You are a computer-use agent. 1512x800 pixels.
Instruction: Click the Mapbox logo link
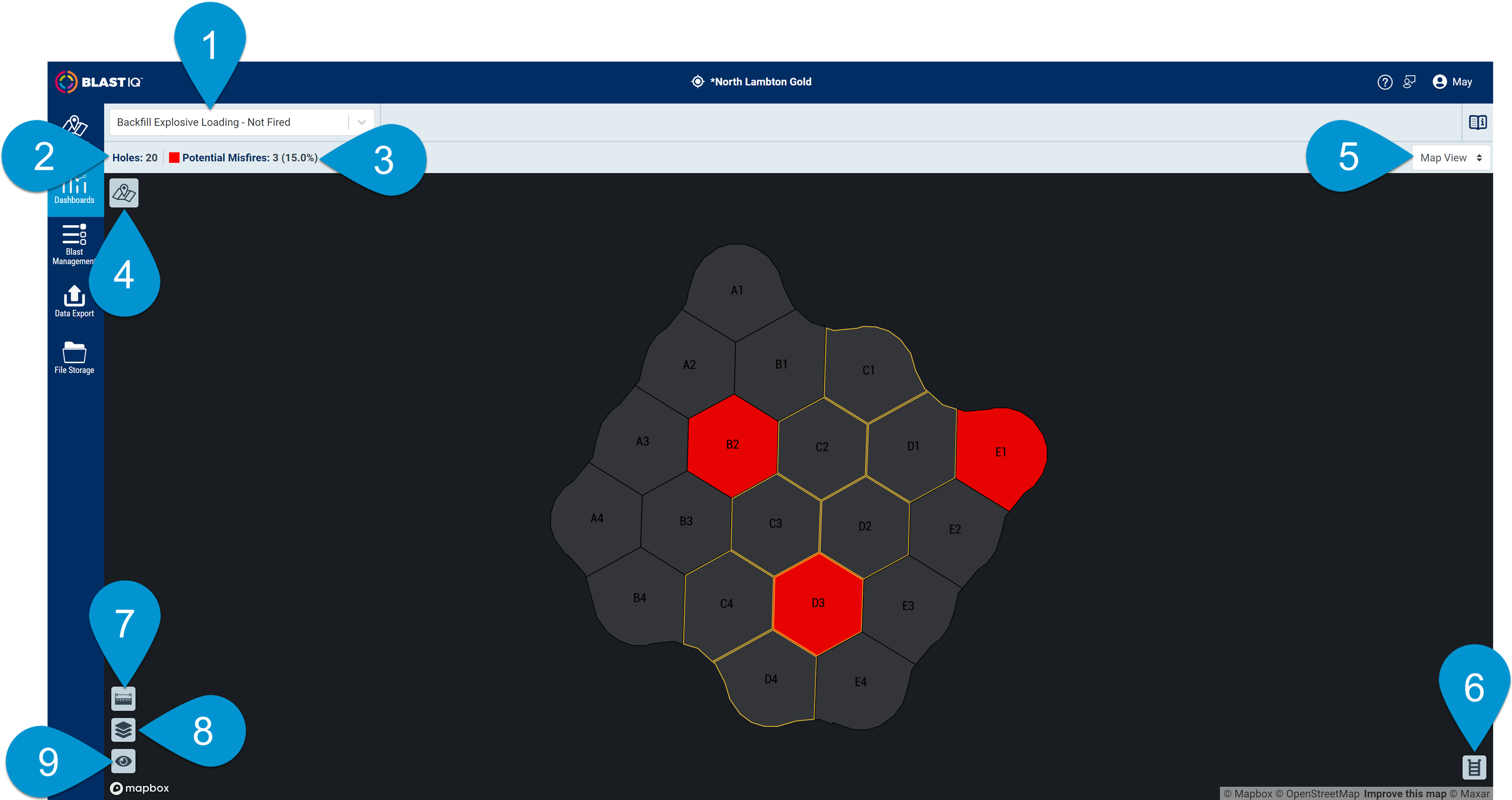coord(140,788)
